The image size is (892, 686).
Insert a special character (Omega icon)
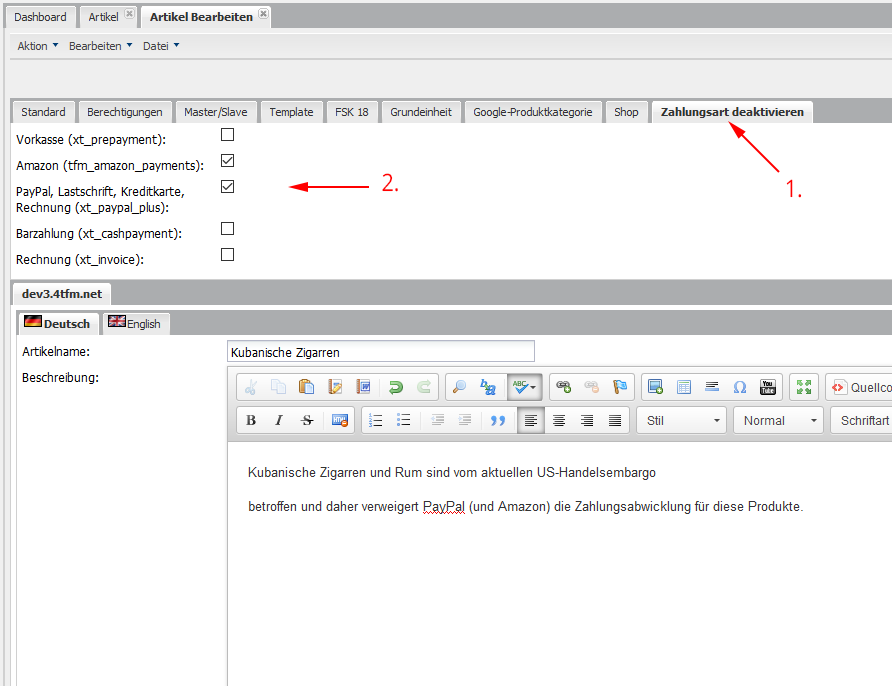pyautogui.click(x=740, y=387)
